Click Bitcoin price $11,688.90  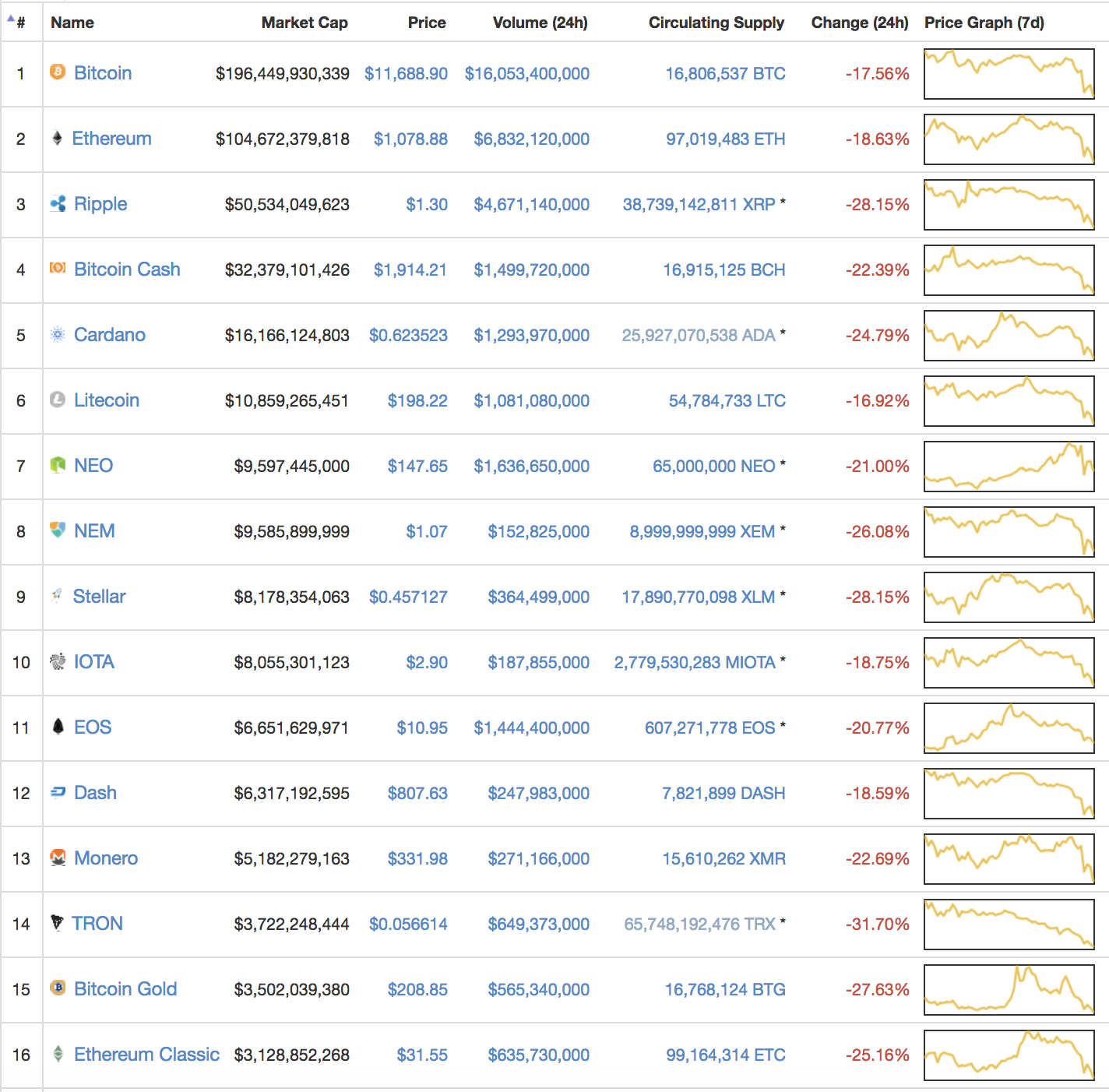tap(406, 73)
